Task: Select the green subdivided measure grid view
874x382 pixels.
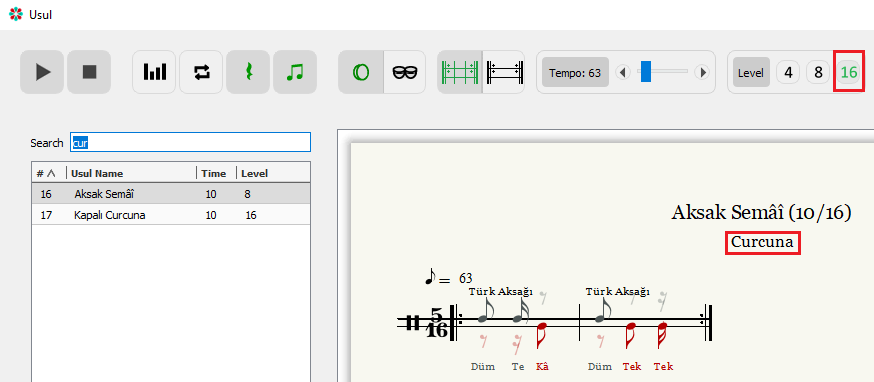Action: pyautogui.click(x=460, y=72)
